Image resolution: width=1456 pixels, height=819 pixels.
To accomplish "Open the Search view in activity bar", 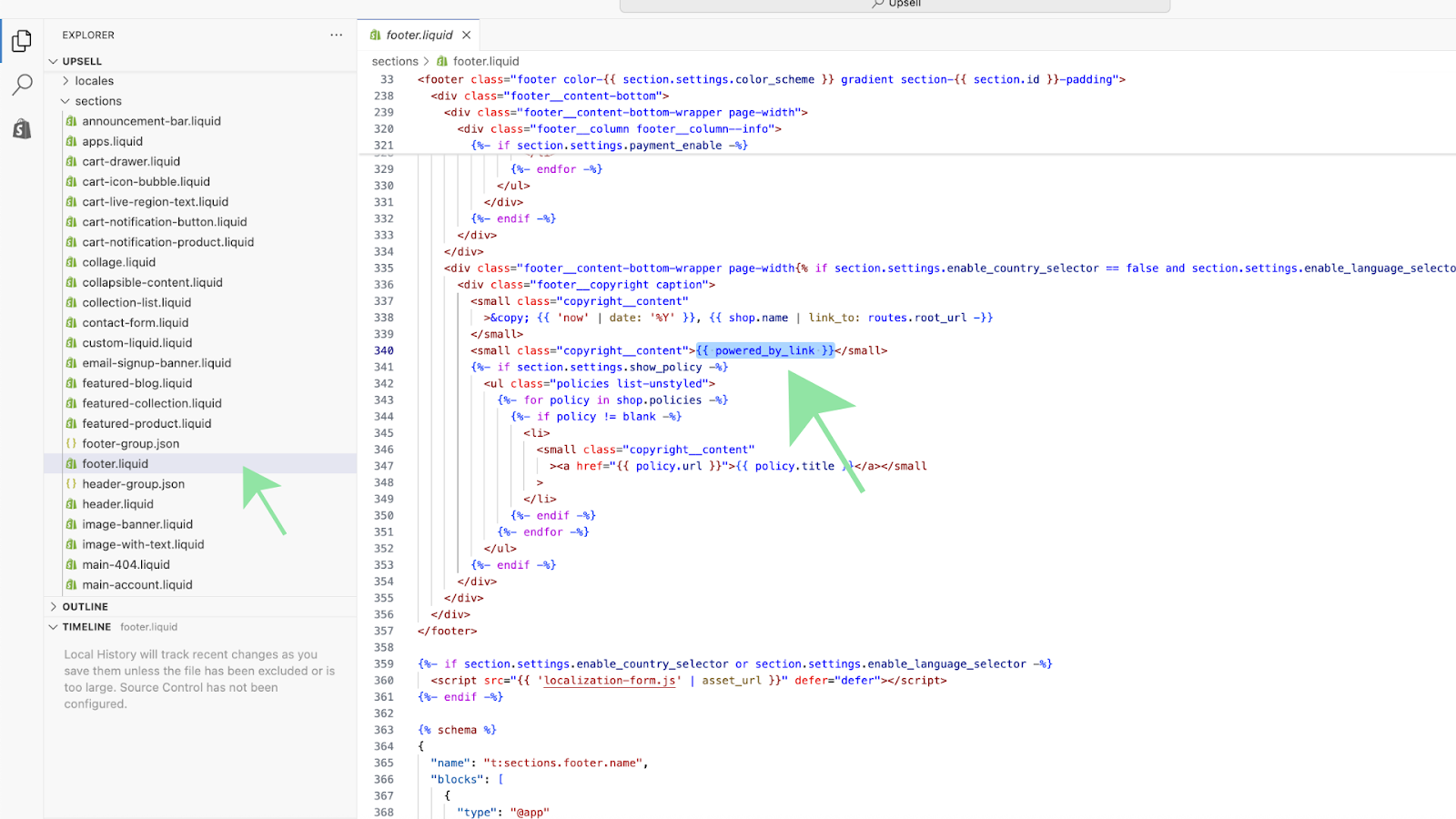I will coord(22,85).
